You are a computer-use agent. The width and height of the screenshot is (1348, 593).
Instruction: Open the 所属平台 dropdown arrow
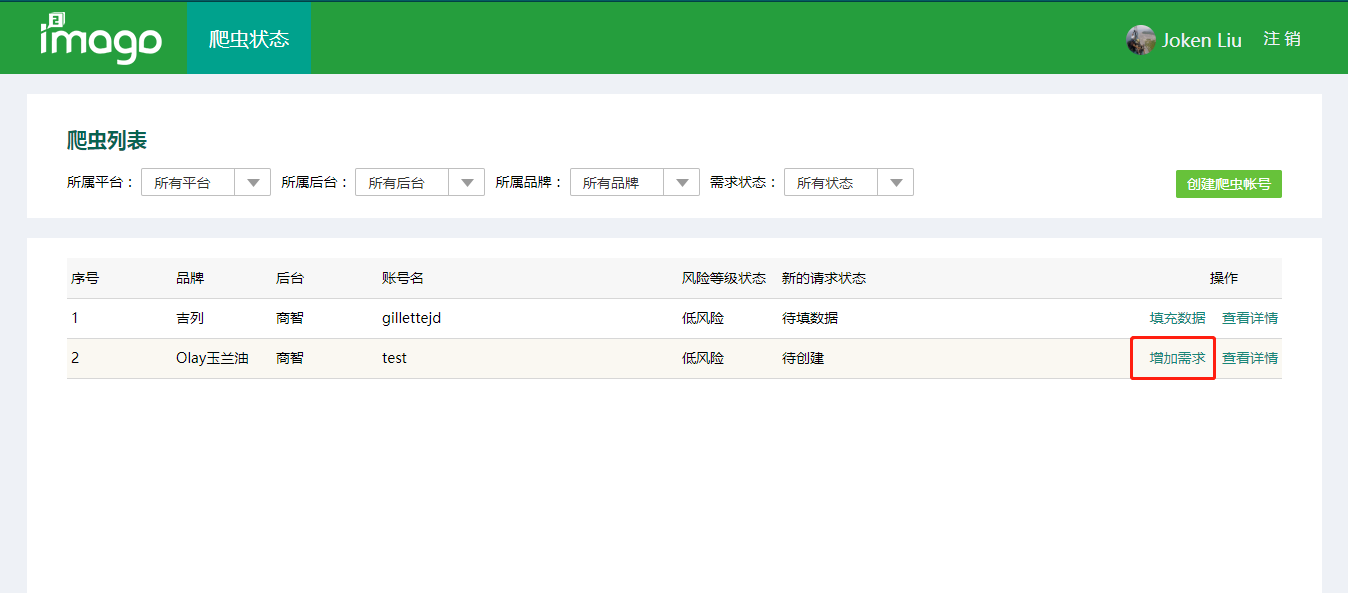tap(253, 183)
